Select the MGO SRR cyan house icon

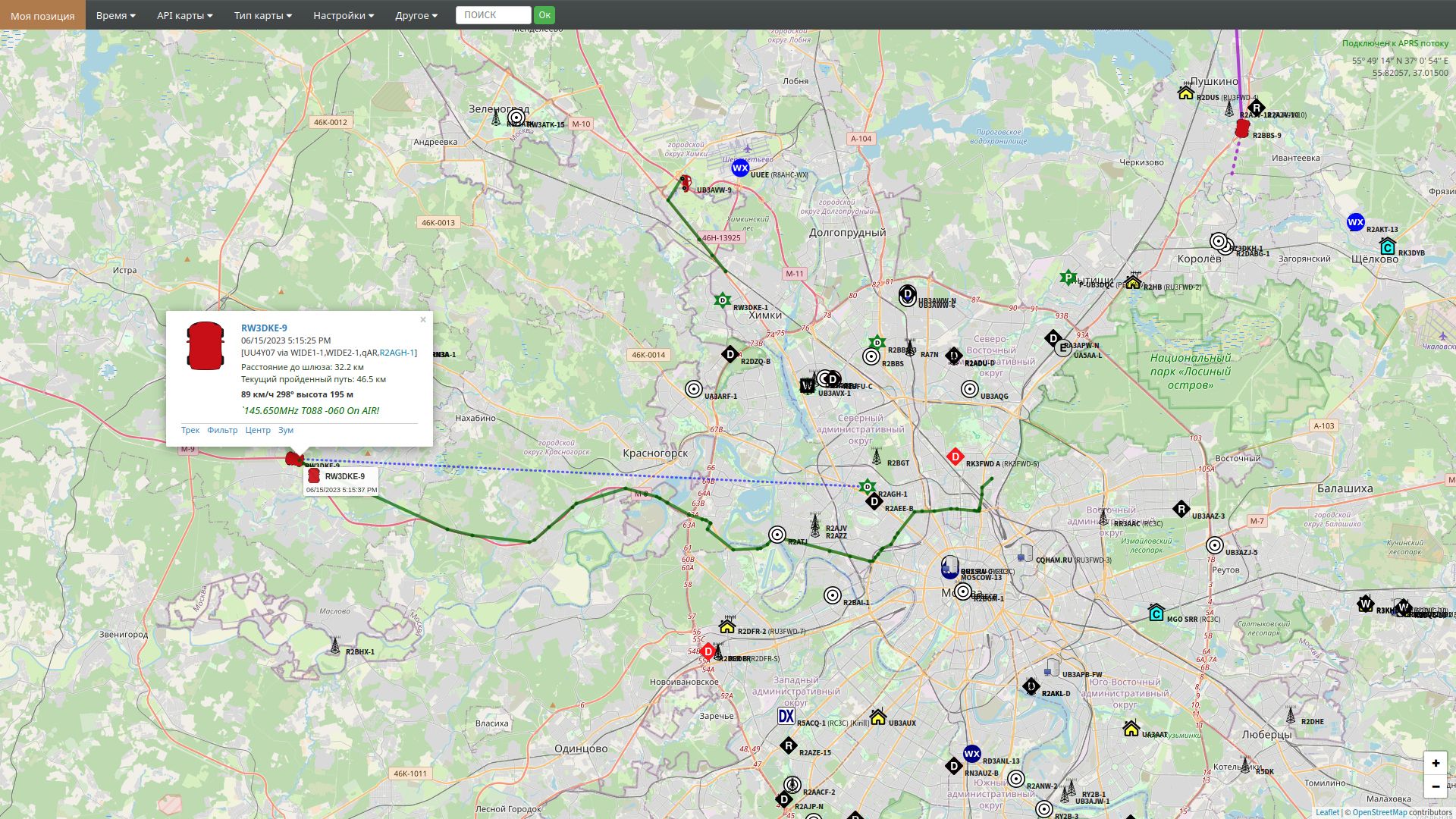click(1156, 613)
